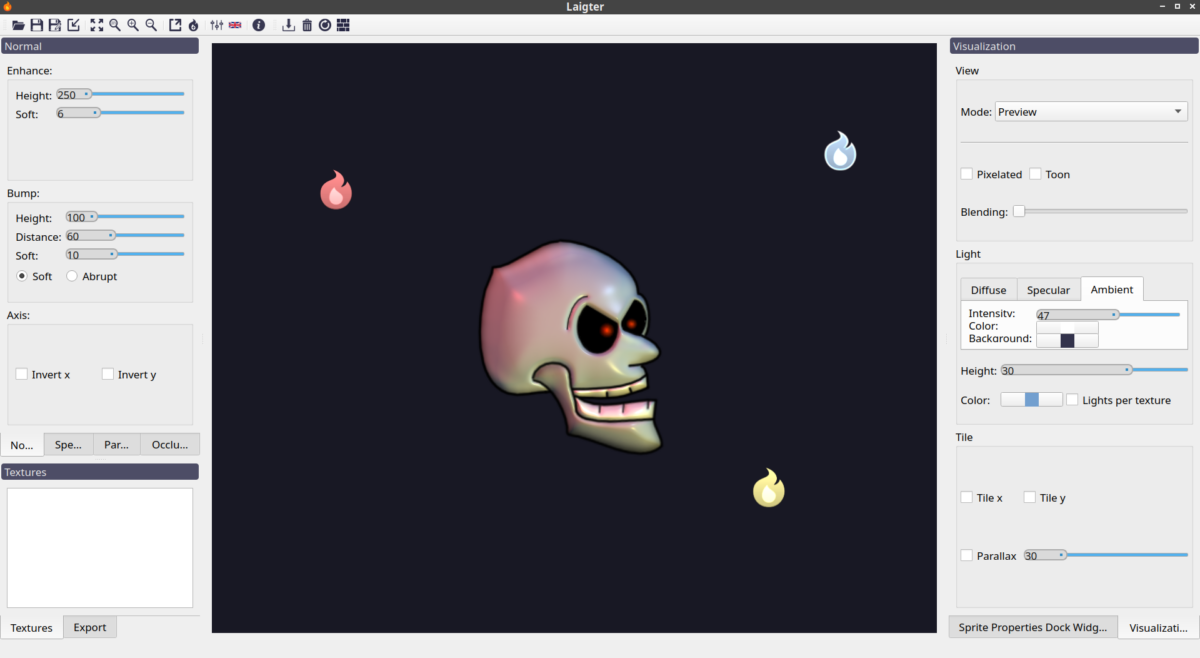
Task: Toggle the Pixelated checkbox
Action: (967, 174)
